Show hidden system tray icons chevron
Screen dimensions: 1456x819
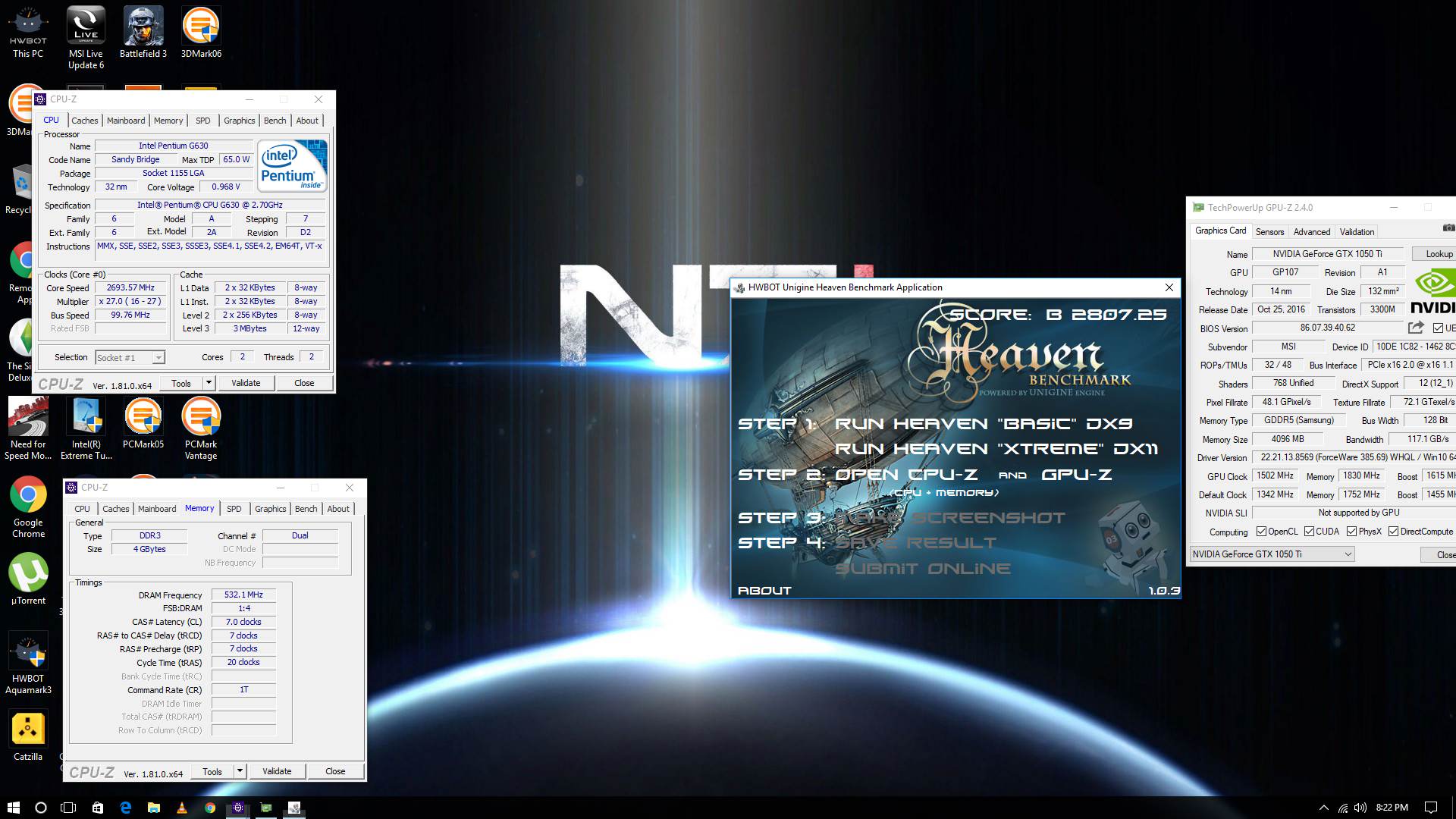[1324, 808]
